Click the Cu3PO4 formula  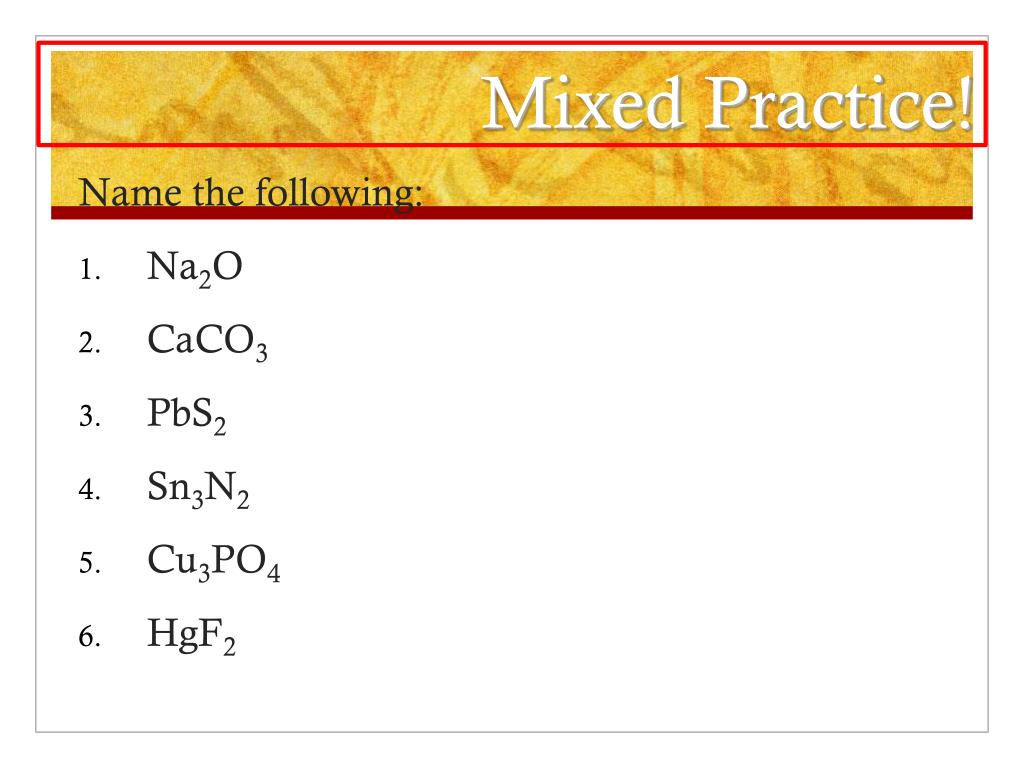pyautogui.click(x=214, y=562)
